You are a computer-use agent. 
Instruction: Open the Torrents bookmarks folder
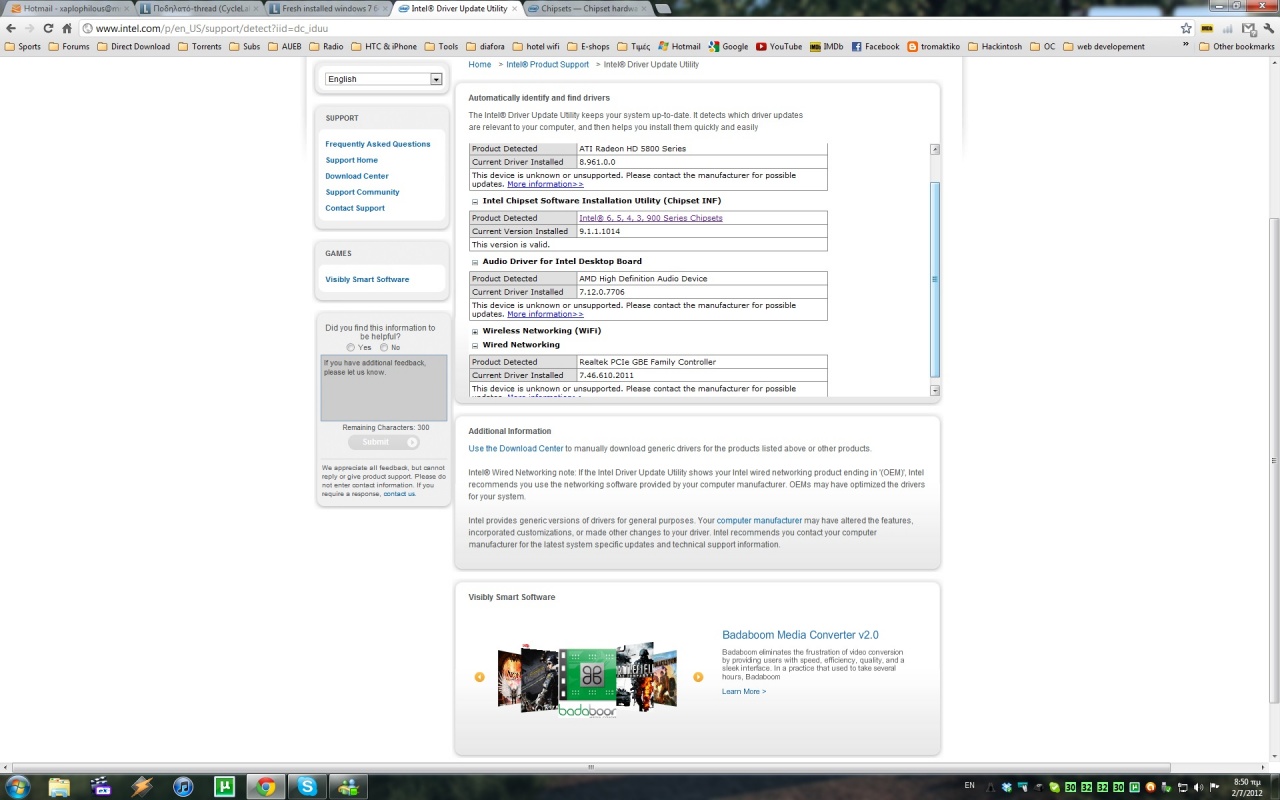(x=199, y=46)
